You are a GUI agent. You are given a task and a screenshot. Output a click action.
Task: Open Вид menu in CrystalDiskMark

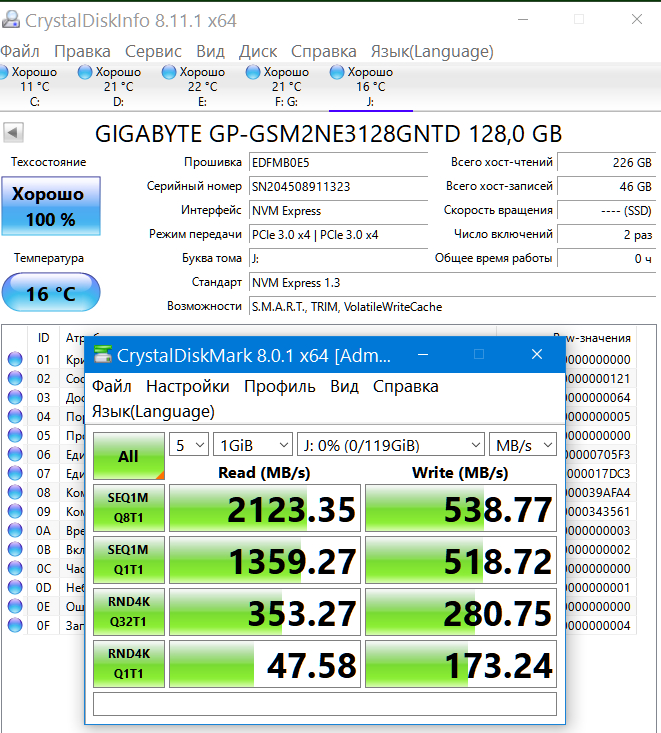point(344,386)
